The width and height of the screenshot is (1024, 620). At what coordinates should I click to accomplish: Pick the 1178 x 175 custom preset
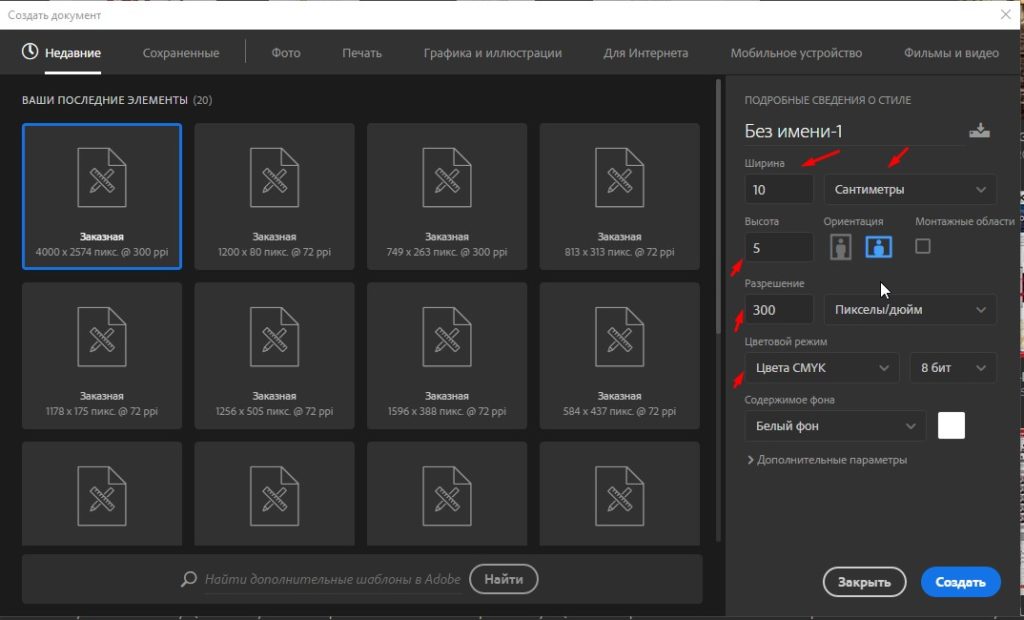[102, 355]
